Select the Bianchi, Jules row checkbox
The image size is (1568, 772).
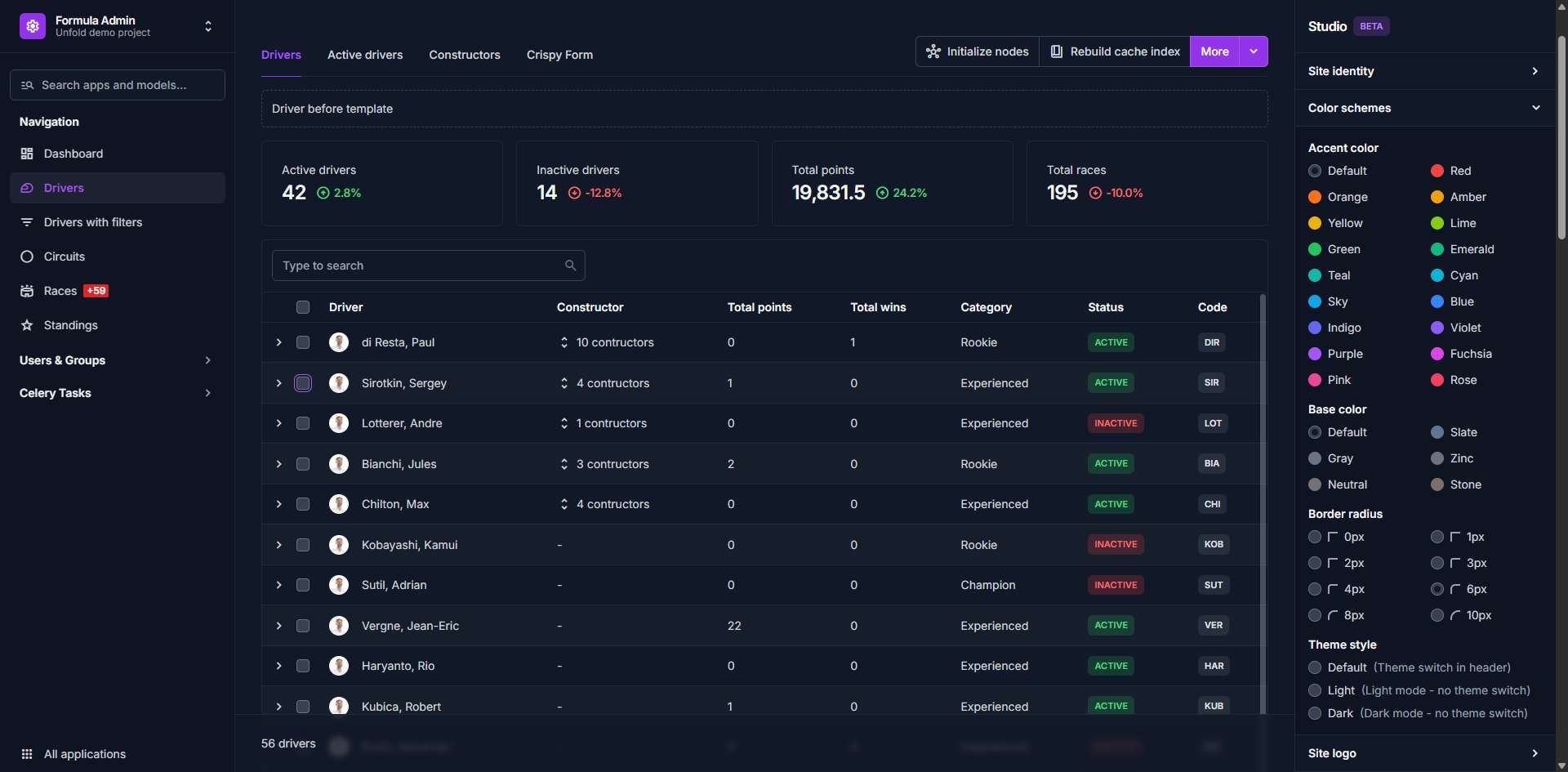[303, 464]
